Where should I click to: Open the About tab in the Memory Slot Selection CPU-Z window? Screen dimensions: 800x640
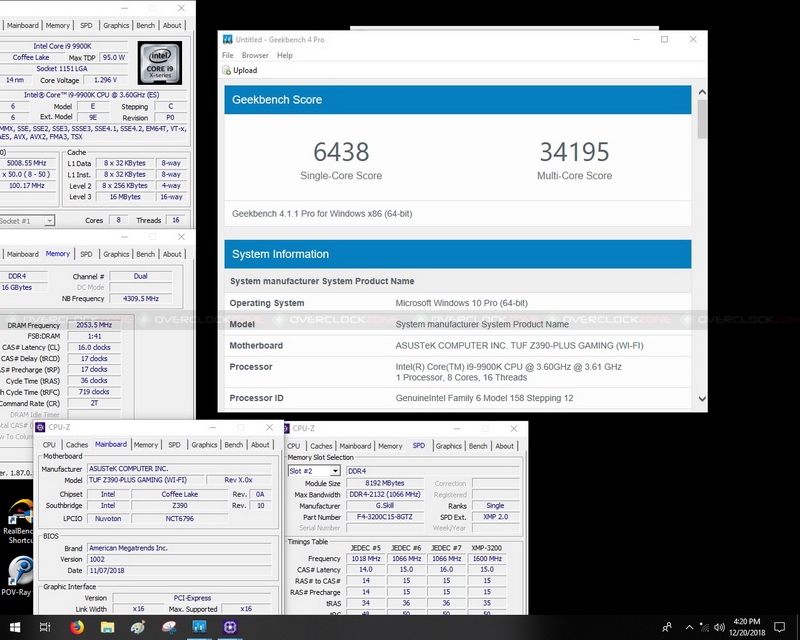tap(504, 446)
